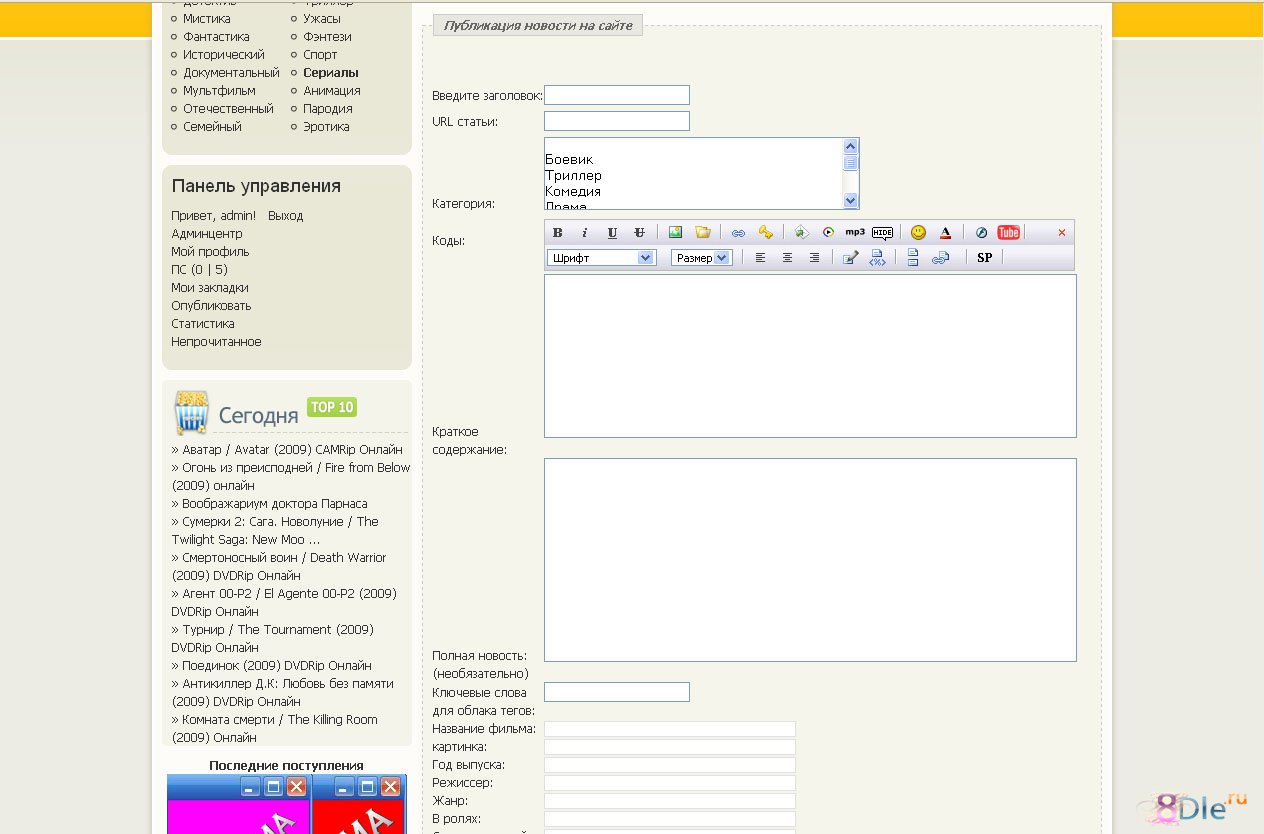Open the Документальный genre link
This screenshot has width=1264, height=834.
(231, 73)
